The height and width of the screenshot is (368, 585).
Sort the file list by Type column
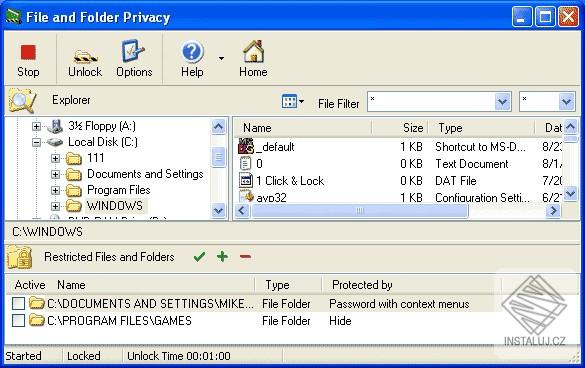click(481, 128)
